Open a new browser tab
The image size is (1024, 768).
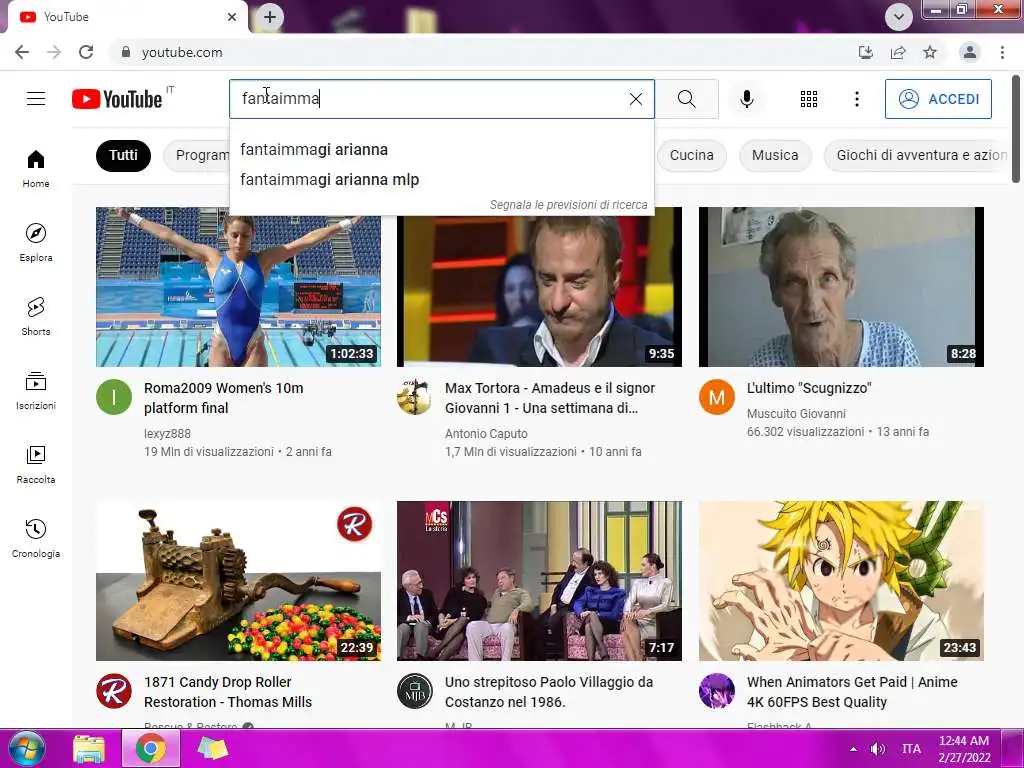(x=270, y=17)
